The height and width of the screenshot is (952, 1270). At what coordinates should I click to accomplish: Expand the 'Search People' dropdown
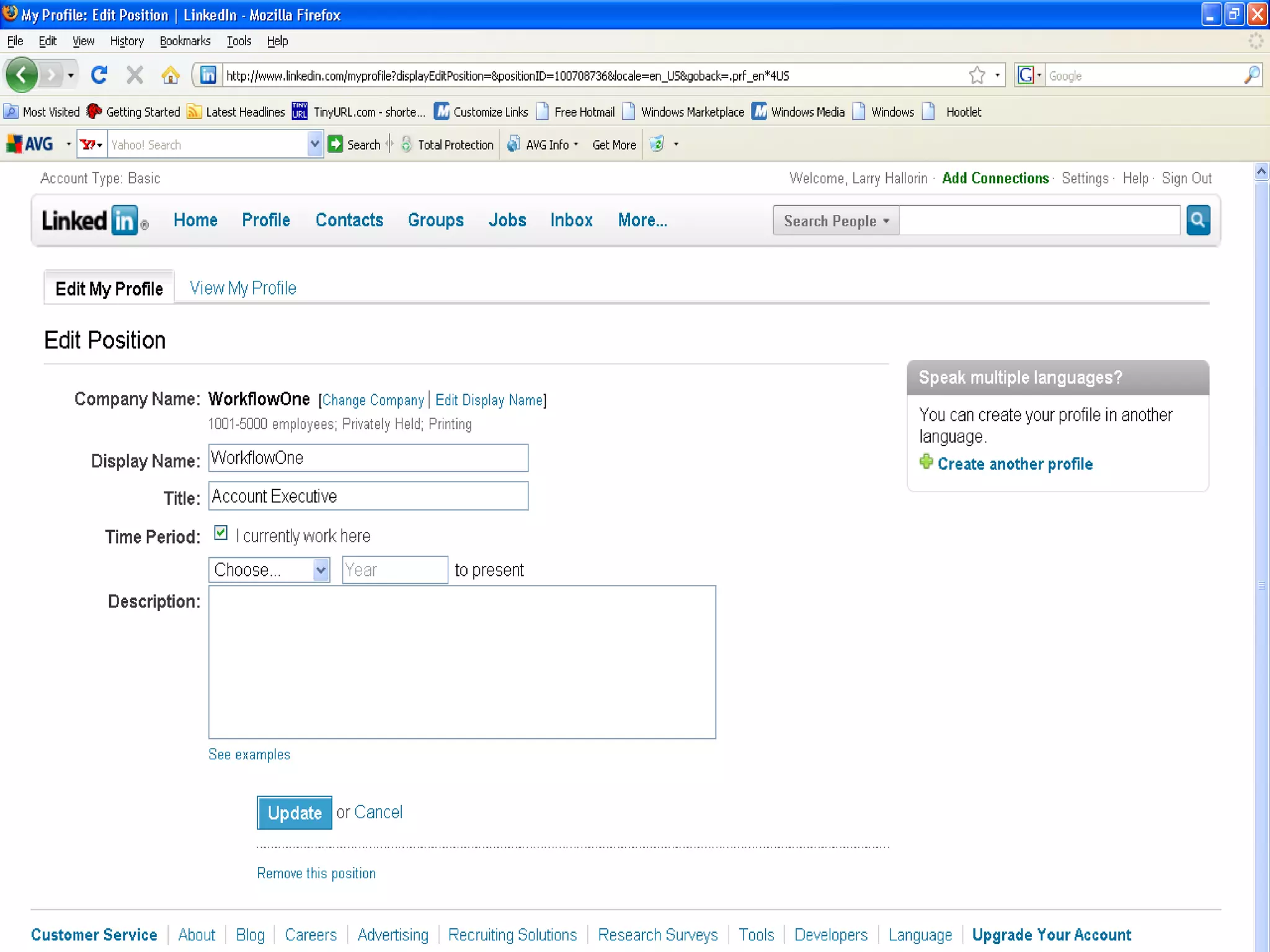pyautogui.click(x=835, y=221)
